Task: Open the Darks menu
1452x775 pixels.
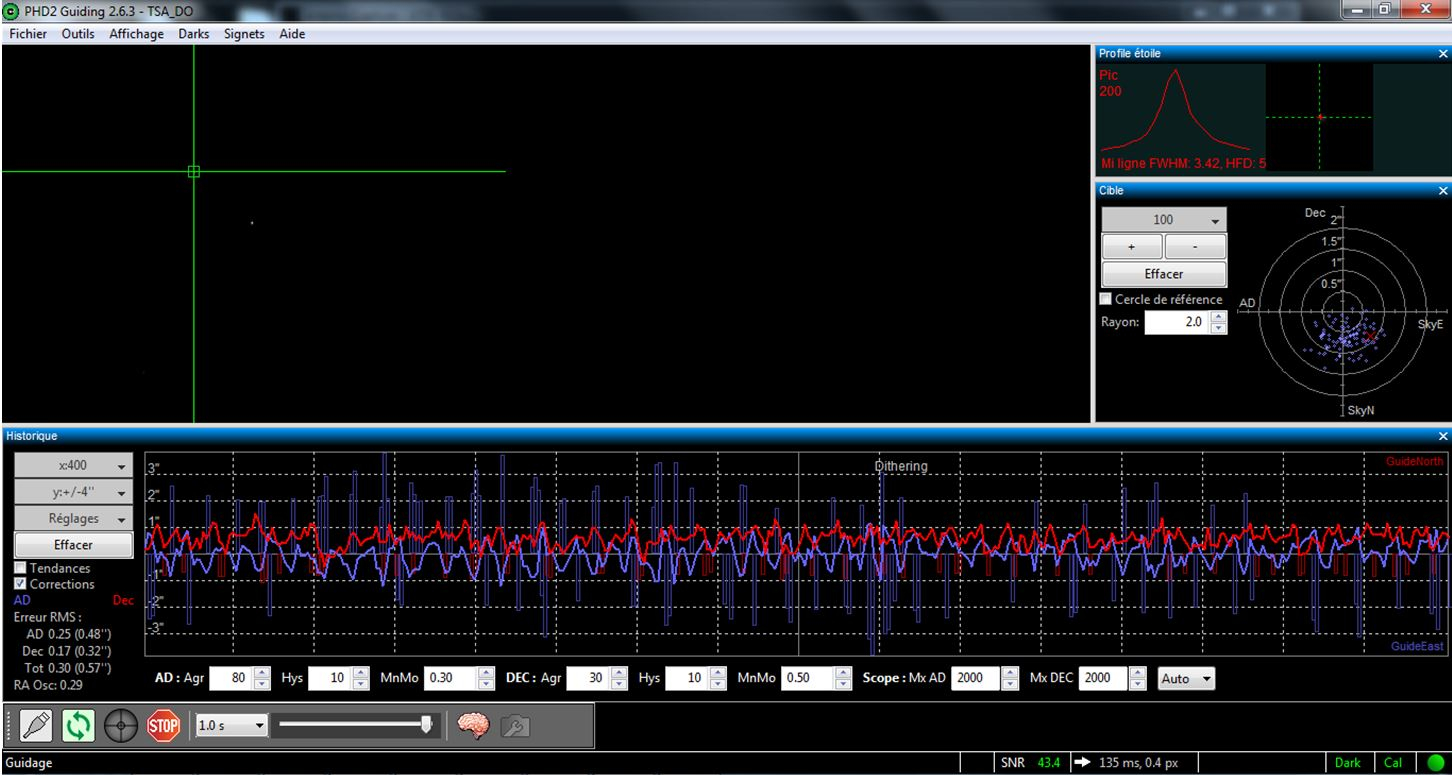Action: [x=194, y=34]
